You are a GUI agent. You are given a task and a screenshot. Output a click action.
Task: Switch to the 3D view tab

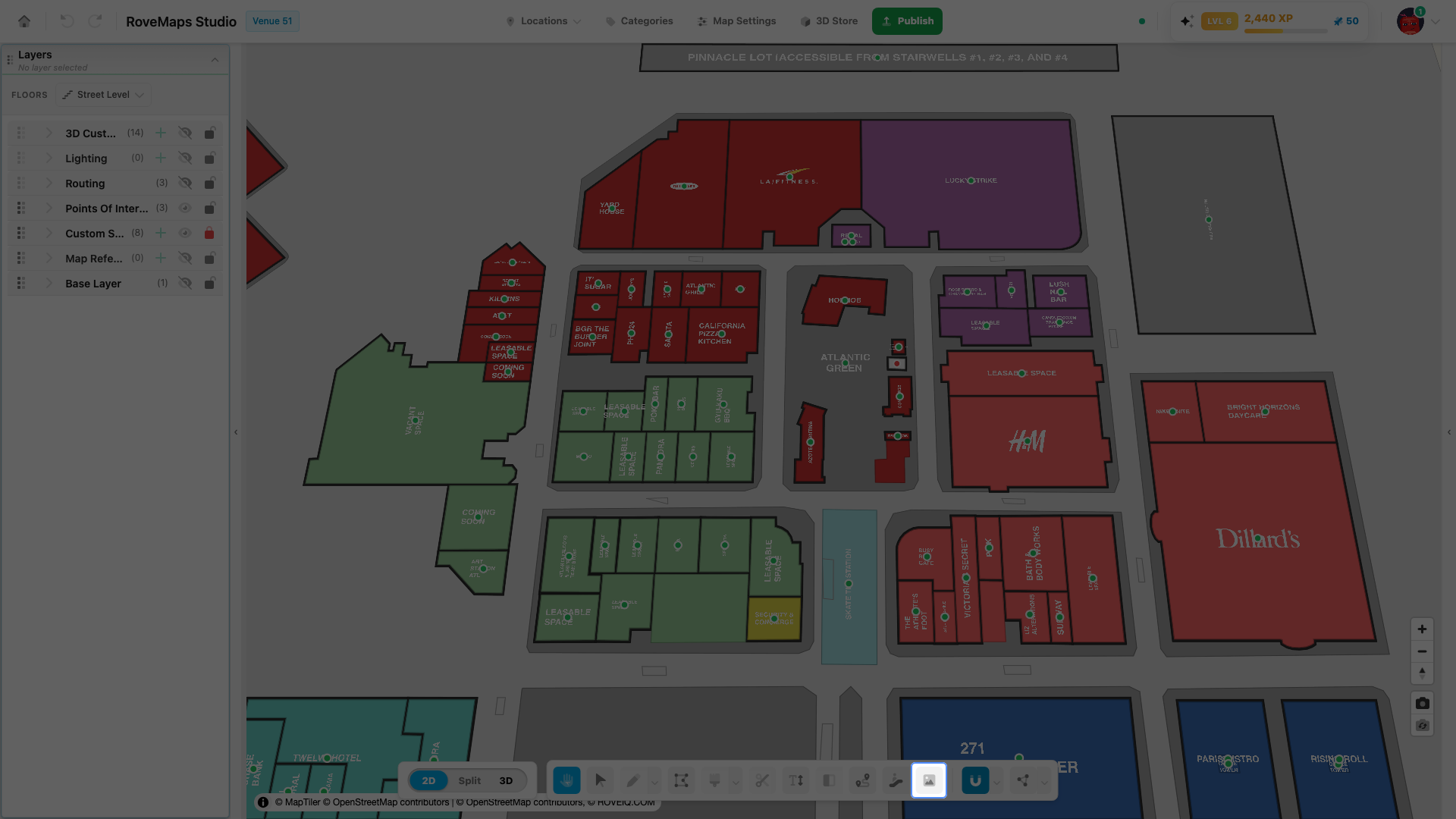tap(506, 781)
